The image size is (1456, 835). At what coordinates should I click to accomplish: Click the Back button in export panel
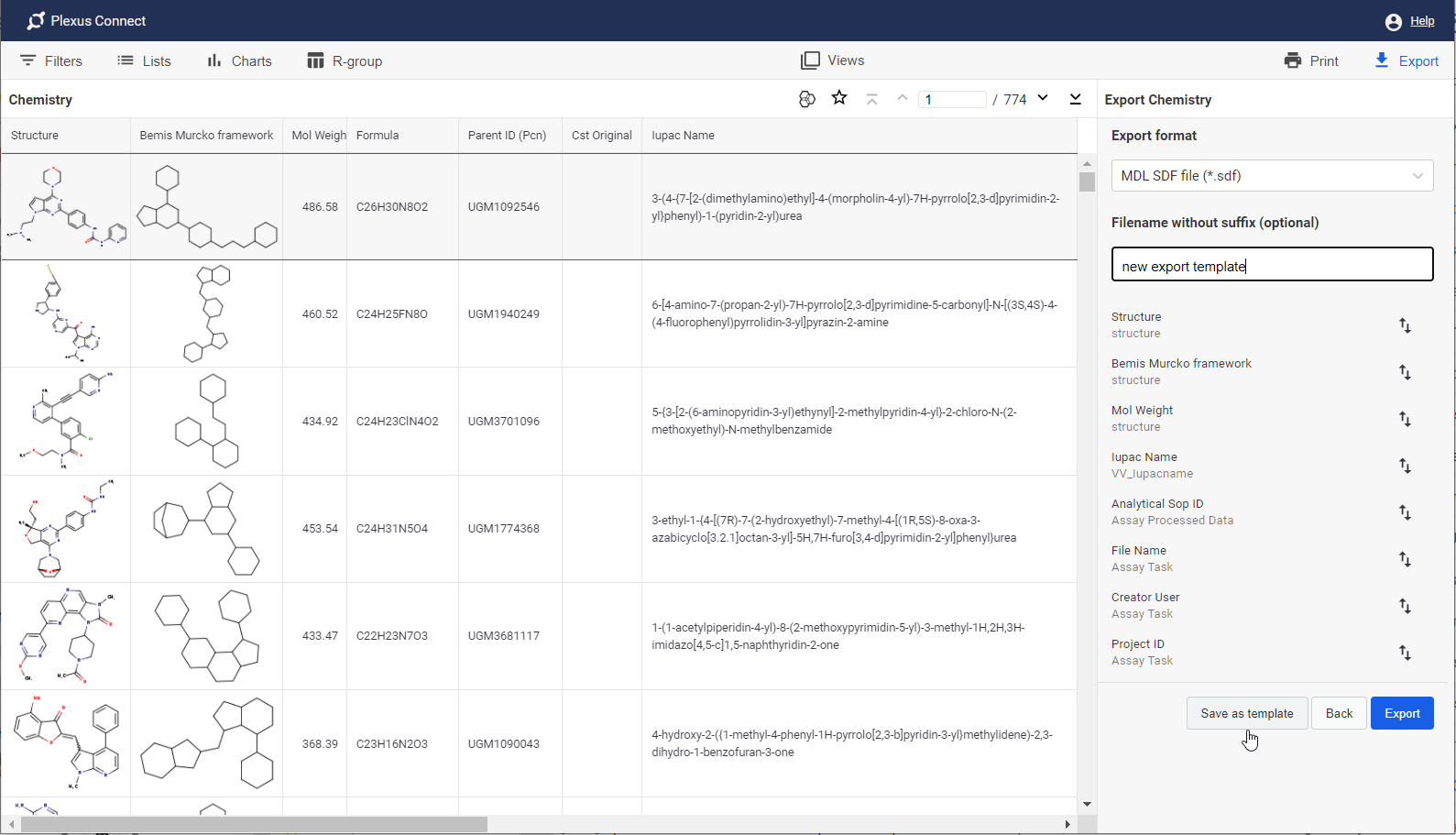[x=1339, y=713]
